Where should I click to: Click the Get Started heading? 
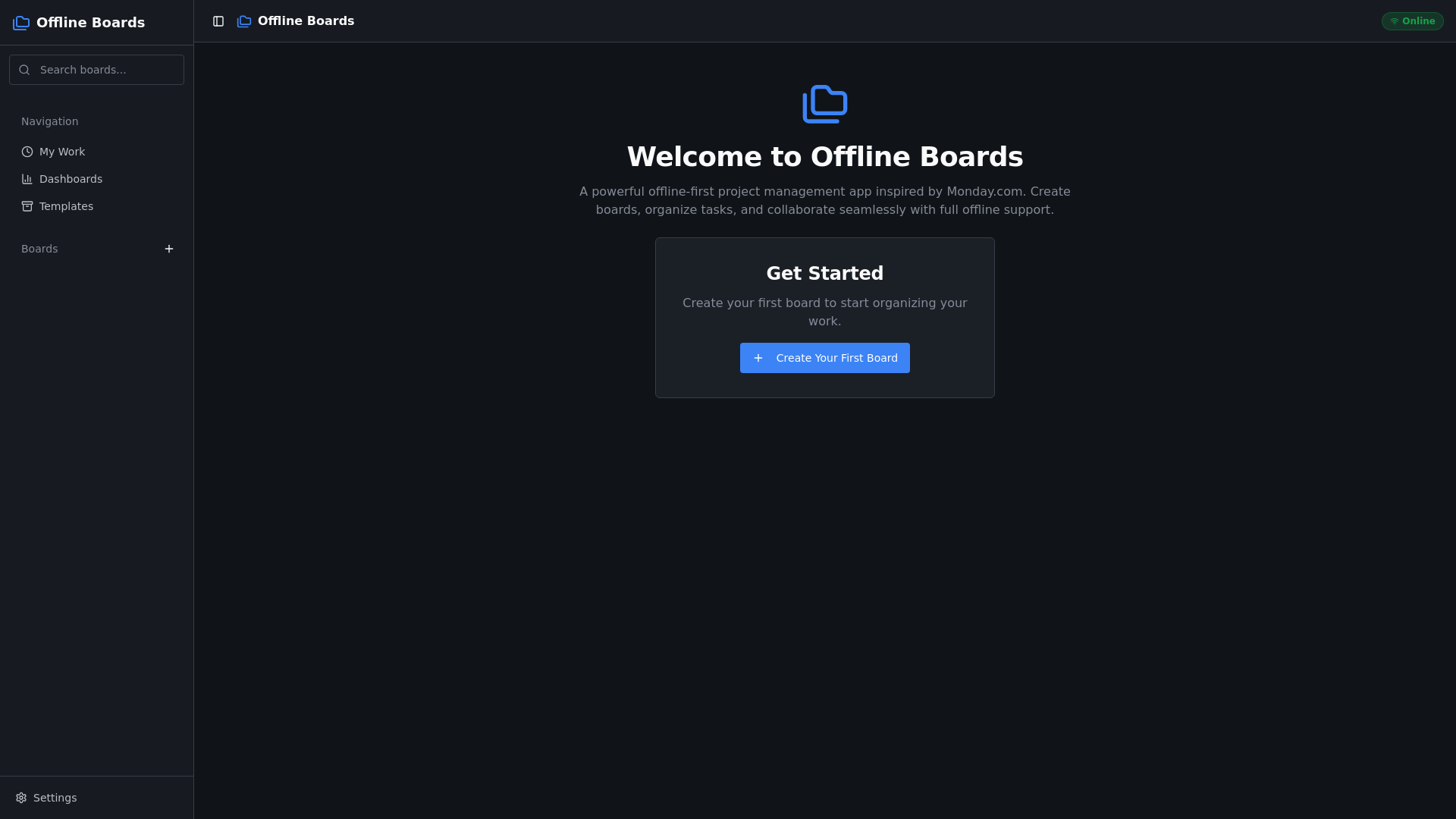click(x=825, y=274)
